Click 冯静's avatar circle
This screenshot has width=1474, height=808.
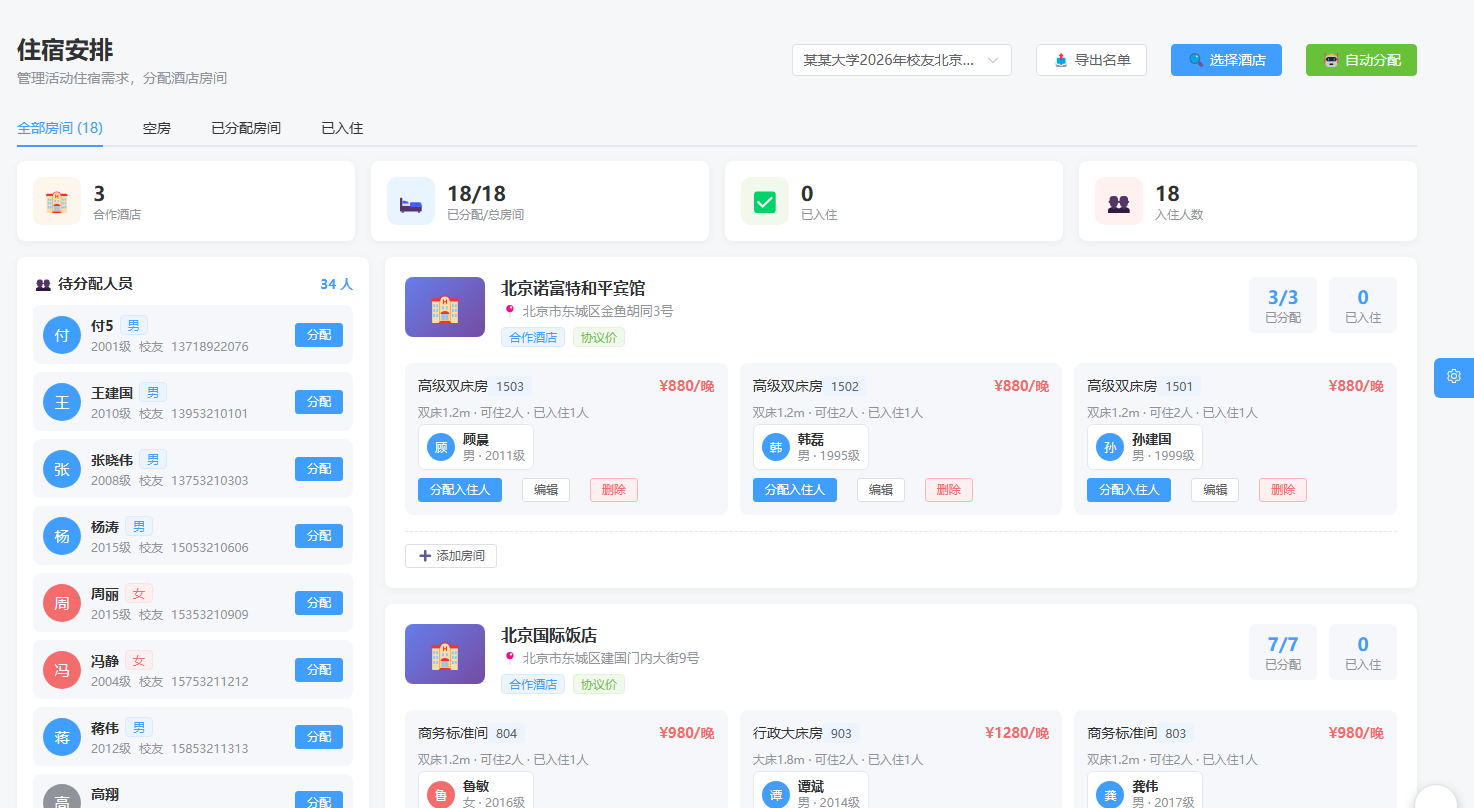pos(62,670)
